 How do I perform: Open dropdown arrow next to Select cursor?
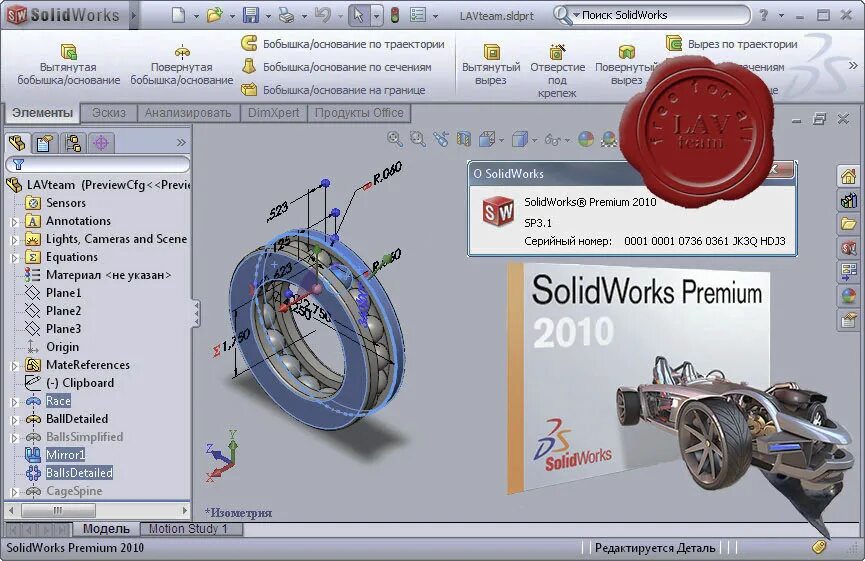[376, 17]
